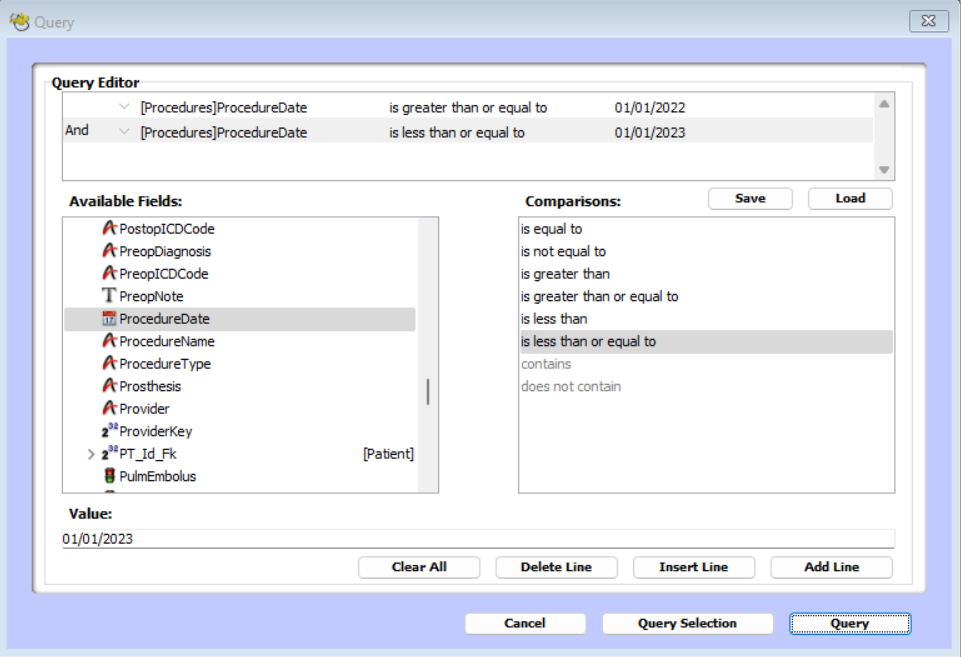
Task: Expand the PT_Id_Fk tree node
Action: (91, 454)
